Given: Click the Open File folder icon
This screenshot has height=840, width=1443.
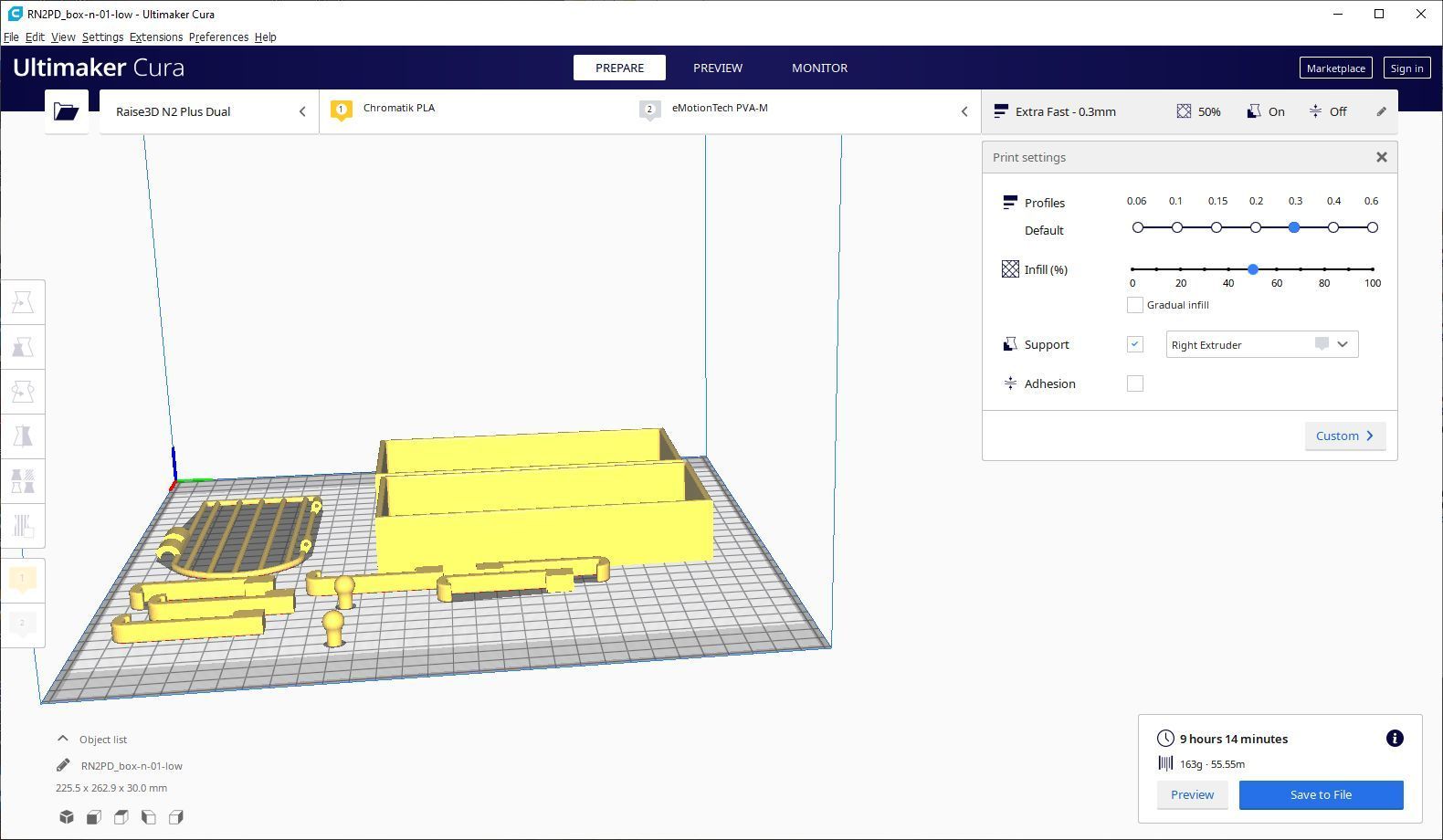Looking at the screenshot, I should coord(66,111).
